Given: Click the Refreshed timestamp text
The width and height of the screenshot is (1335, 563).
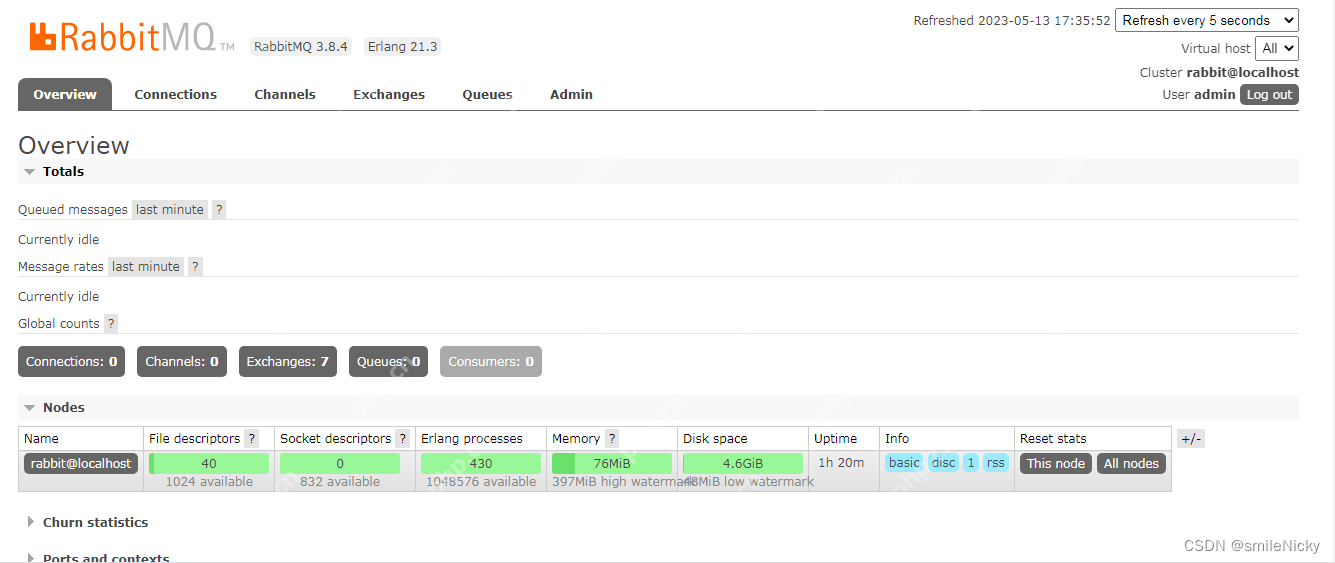Looking at the screenshot, I should [1012, 21].
